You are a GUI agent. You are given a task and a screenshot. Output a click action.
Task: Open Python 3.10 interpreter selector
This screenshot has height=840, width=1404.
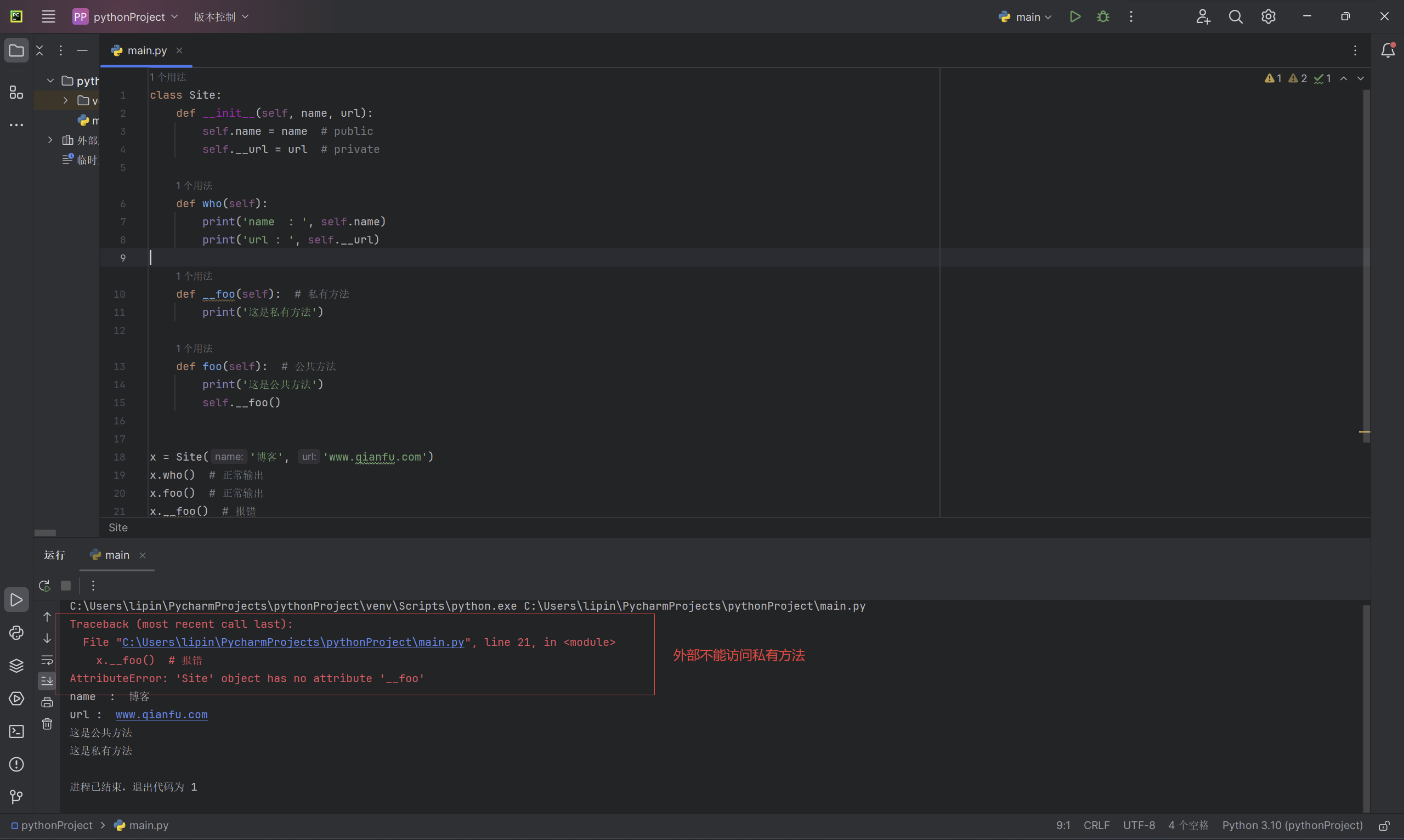[x=1292, y=825]
